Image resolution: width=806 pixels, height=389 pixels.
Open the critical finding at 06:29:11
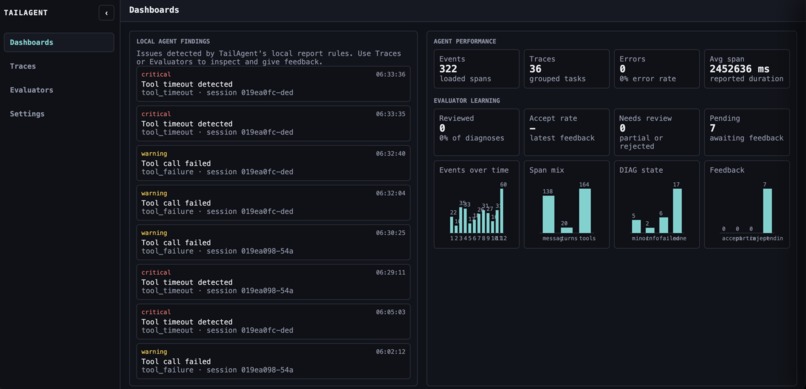click(x=273, y=282)
